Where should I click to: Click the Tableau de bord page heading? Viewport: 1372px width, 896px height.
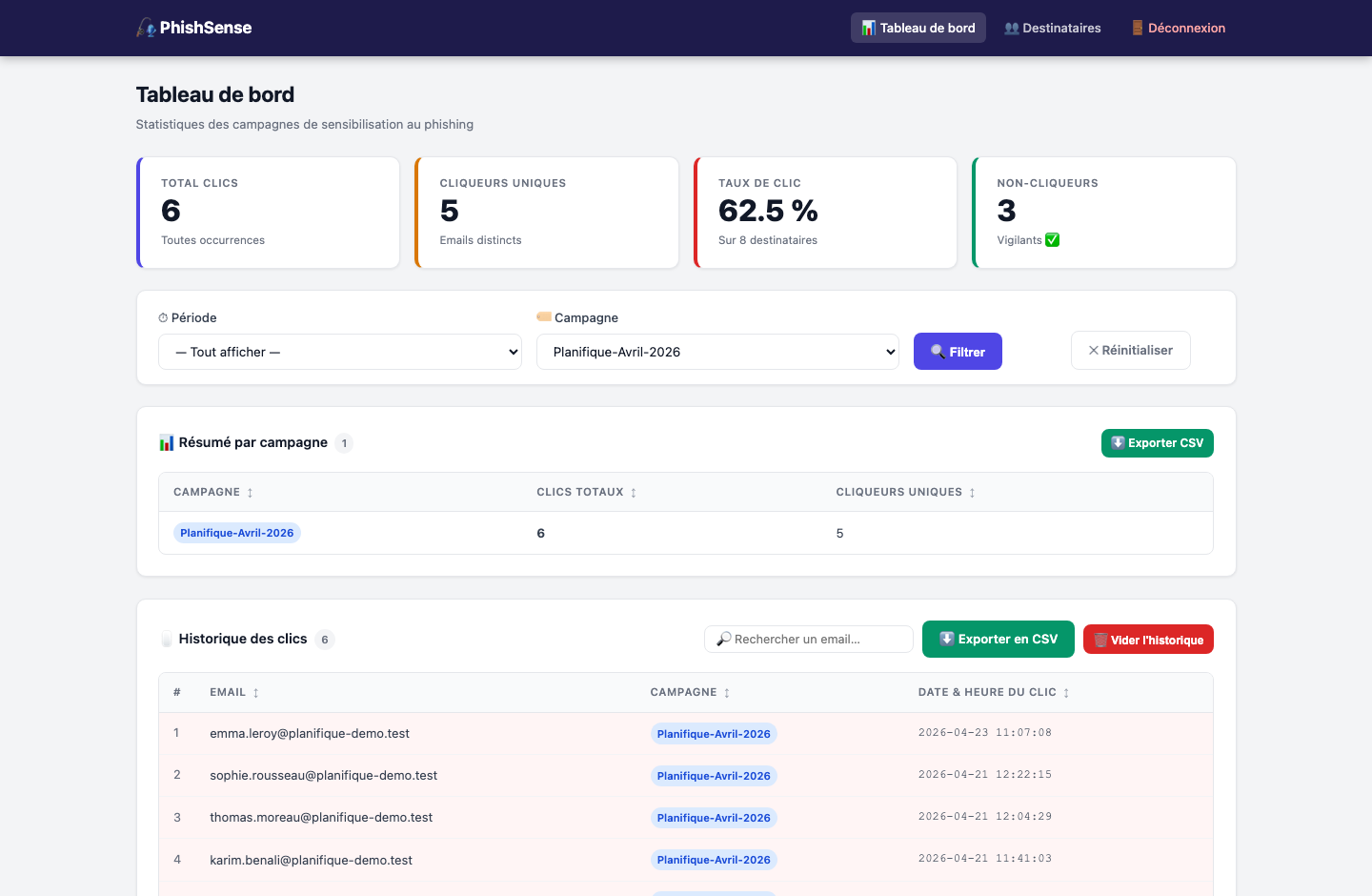pyautogui.click(x=215, y=94)
